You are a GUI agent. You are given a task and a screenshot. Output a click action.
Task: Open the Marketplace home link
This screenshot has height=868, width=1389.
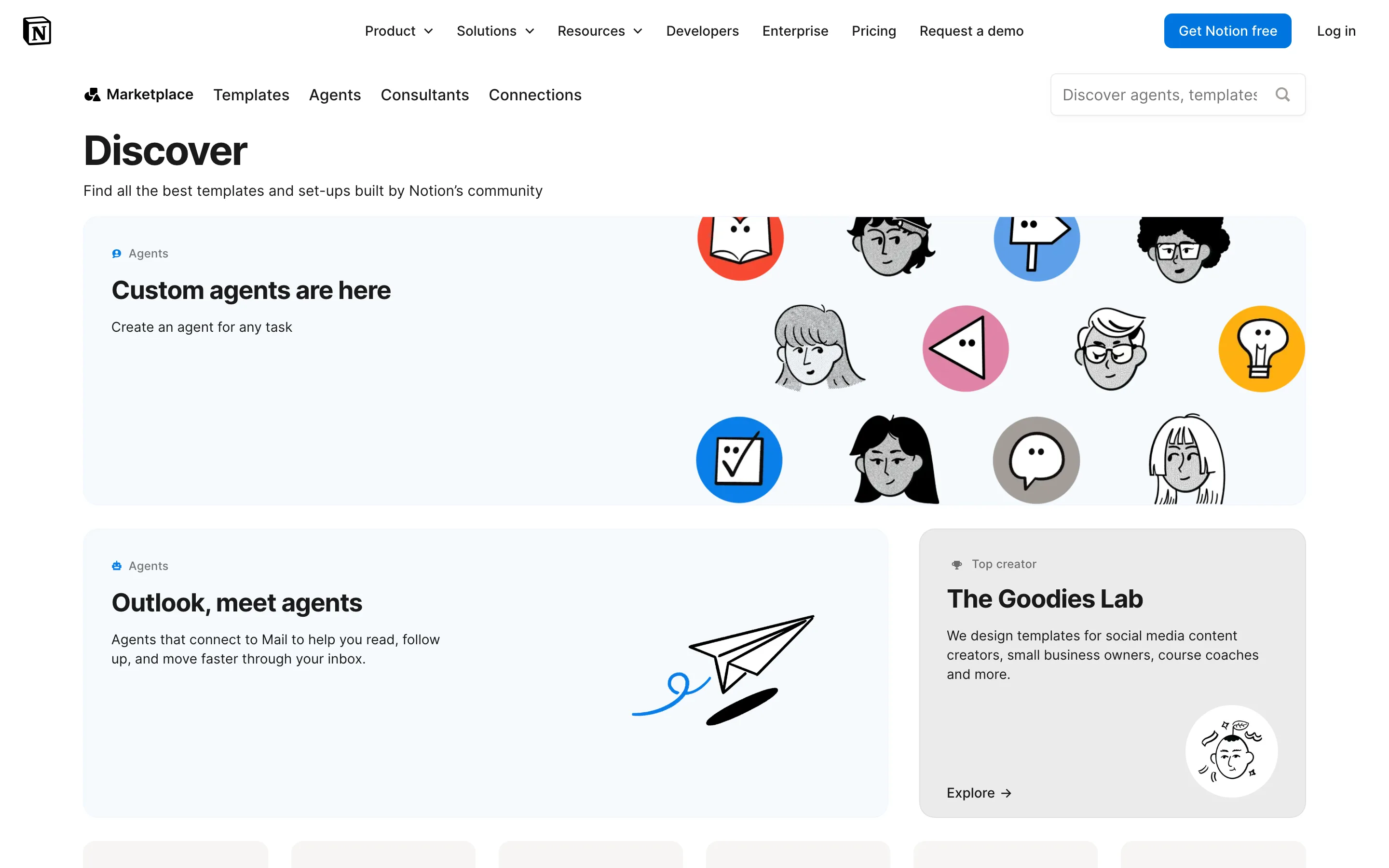pyautogui.click(x=138, y=94)
